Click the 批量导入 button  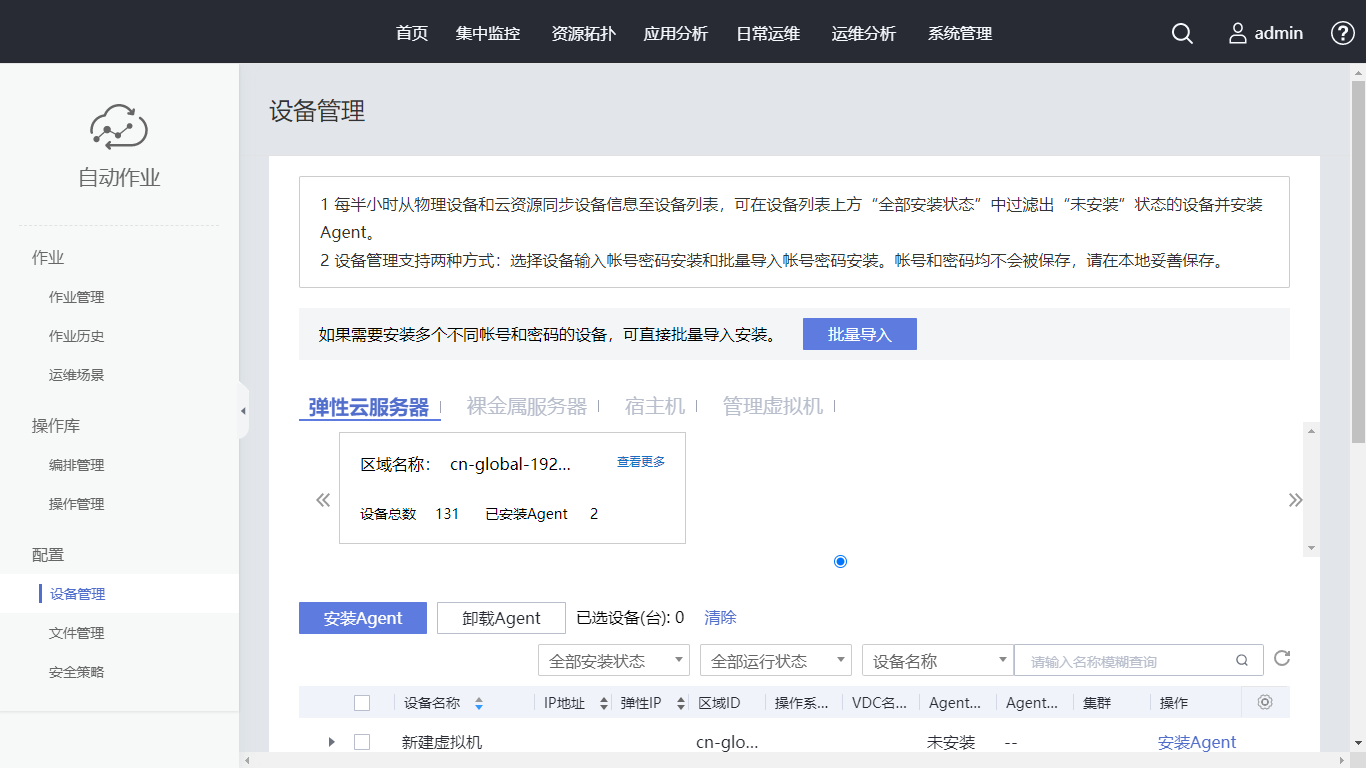click(x=859, y=334)
